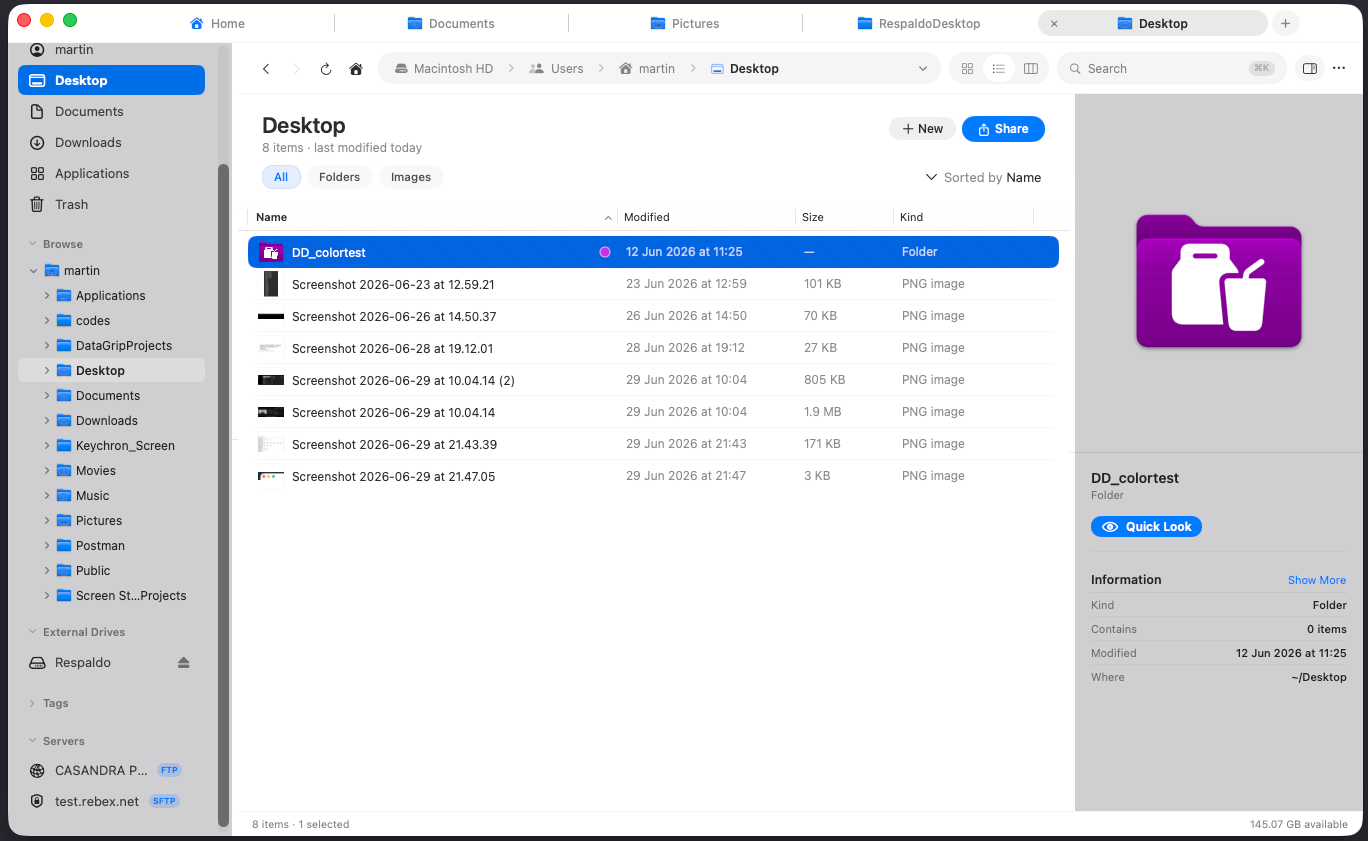The image size is (1368, 841).
Task: Select Screenshot 2026-06-29 at 21.43.39 row
Action: [x=653, y=444]
